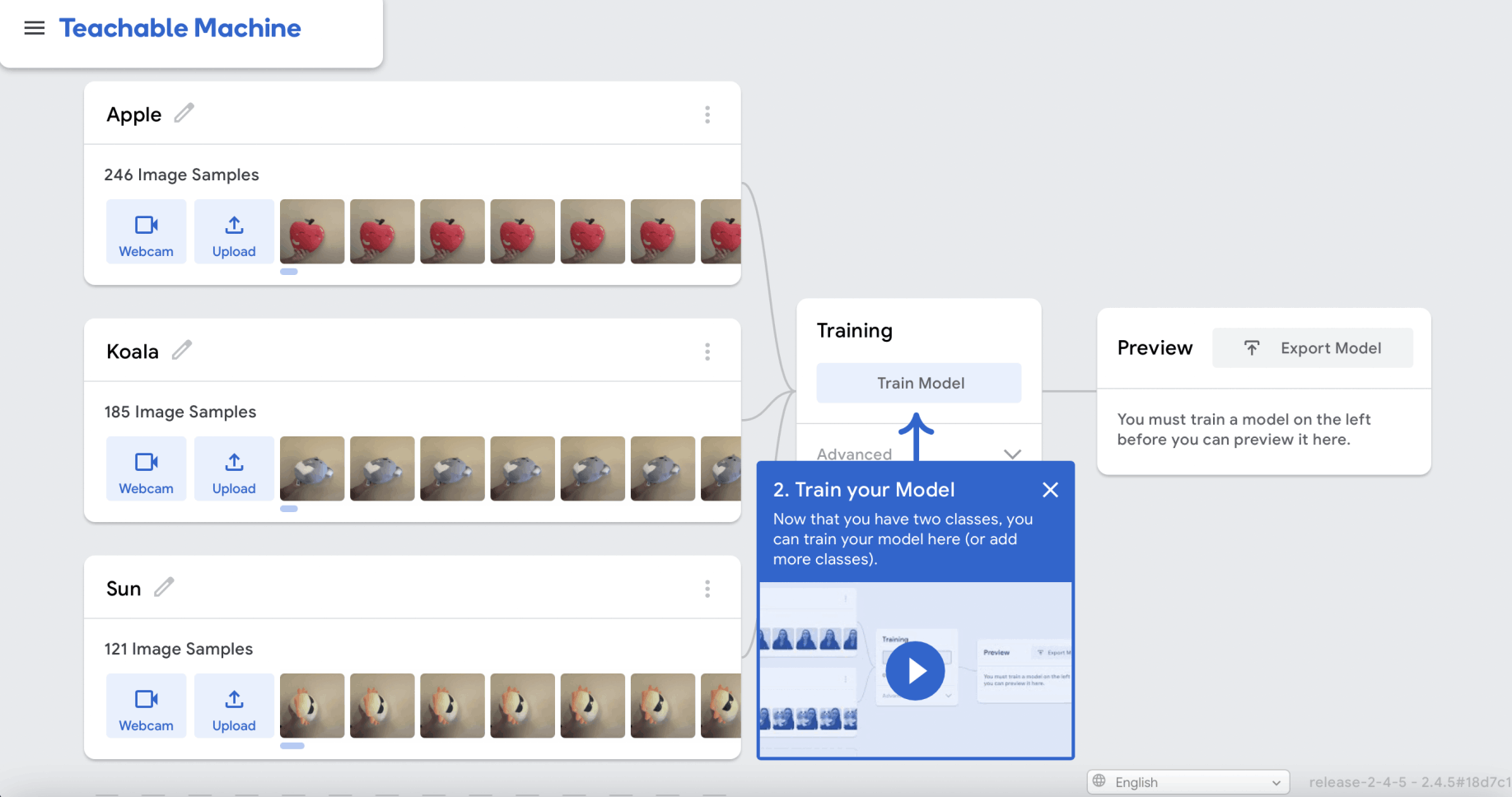Click Webcam button in Sun class
1512x797 pixels.
147,706
